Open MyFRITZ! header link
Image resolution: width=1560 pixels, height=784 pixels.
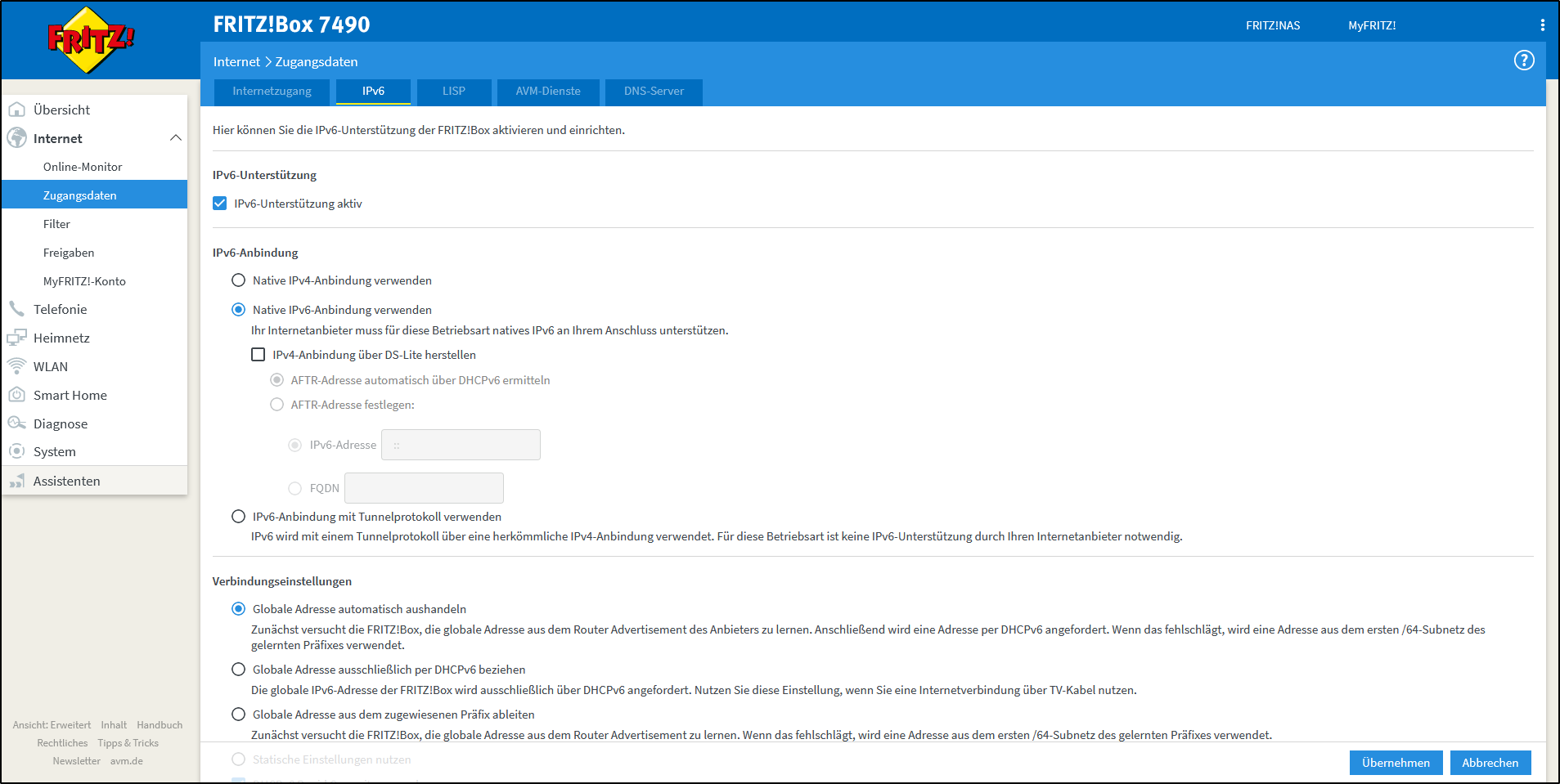pyautogui.click(x=1372, y=25)
